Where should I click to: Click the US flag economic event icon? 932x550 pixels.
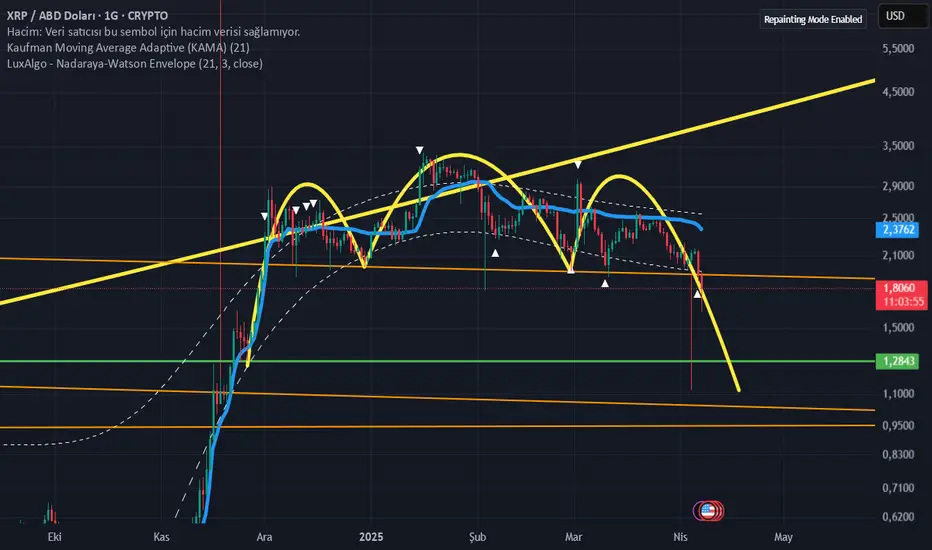707,511
